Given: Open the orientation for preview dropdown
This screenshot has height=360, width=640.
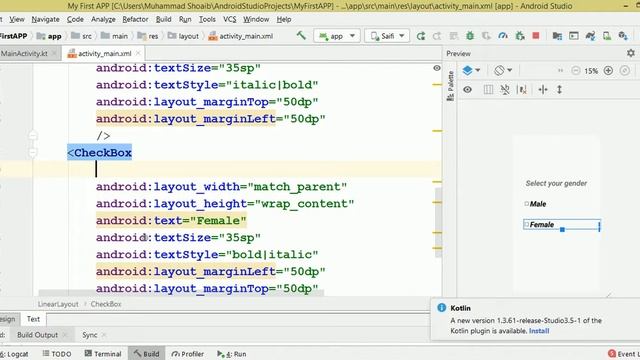Looking at the screenshot, I should [503, 70].
